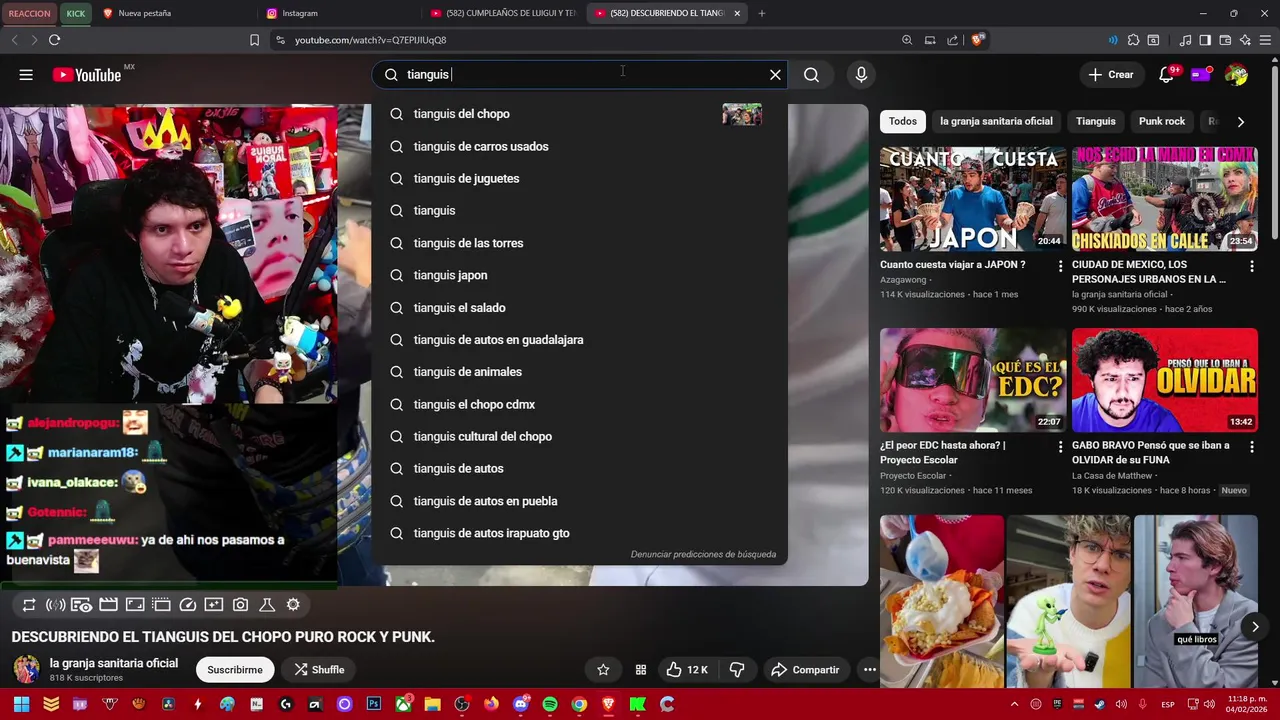Open Brave Leo AI sparkle icon
Image resolution: width=1280 pixels, height=720 pixels.
1245,40
